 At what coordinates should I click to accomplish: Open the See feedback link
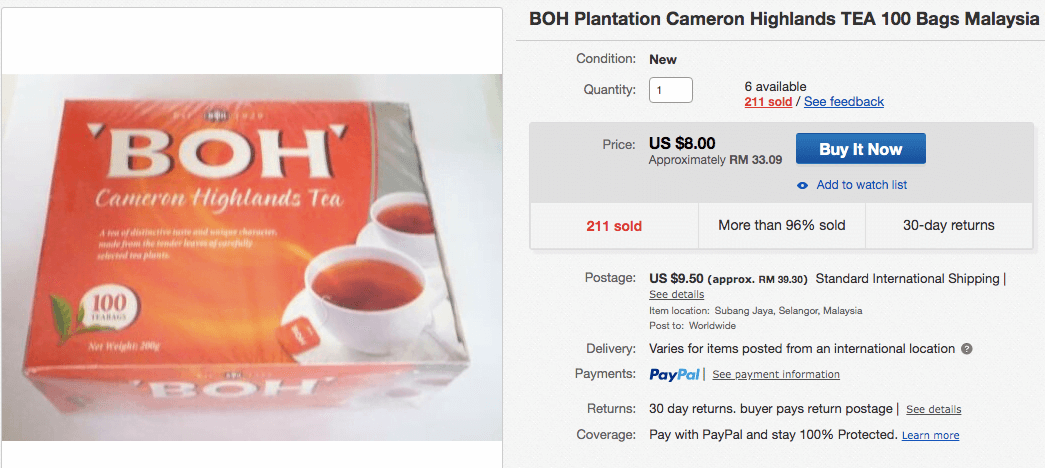point(844,102)
